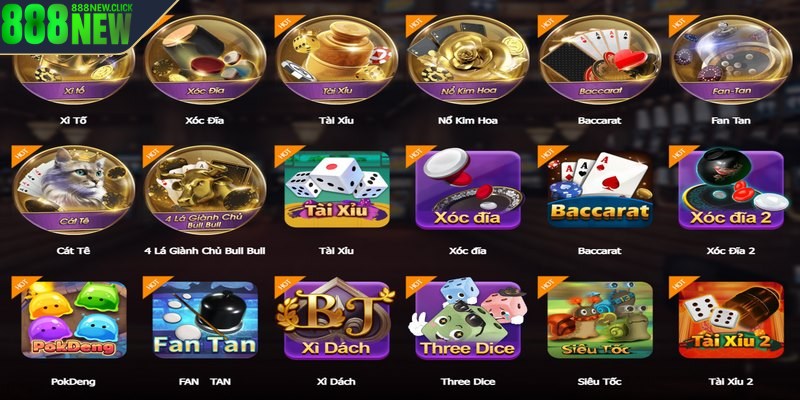
Task: Open blue Fan Tan game tile
Action: [205, 320]
